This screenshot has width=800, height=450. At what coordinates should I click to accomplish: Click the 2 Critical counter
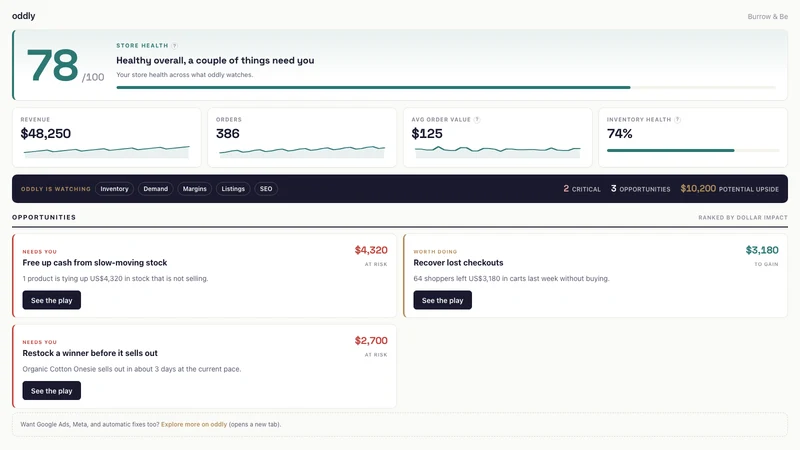pos(582,189)
